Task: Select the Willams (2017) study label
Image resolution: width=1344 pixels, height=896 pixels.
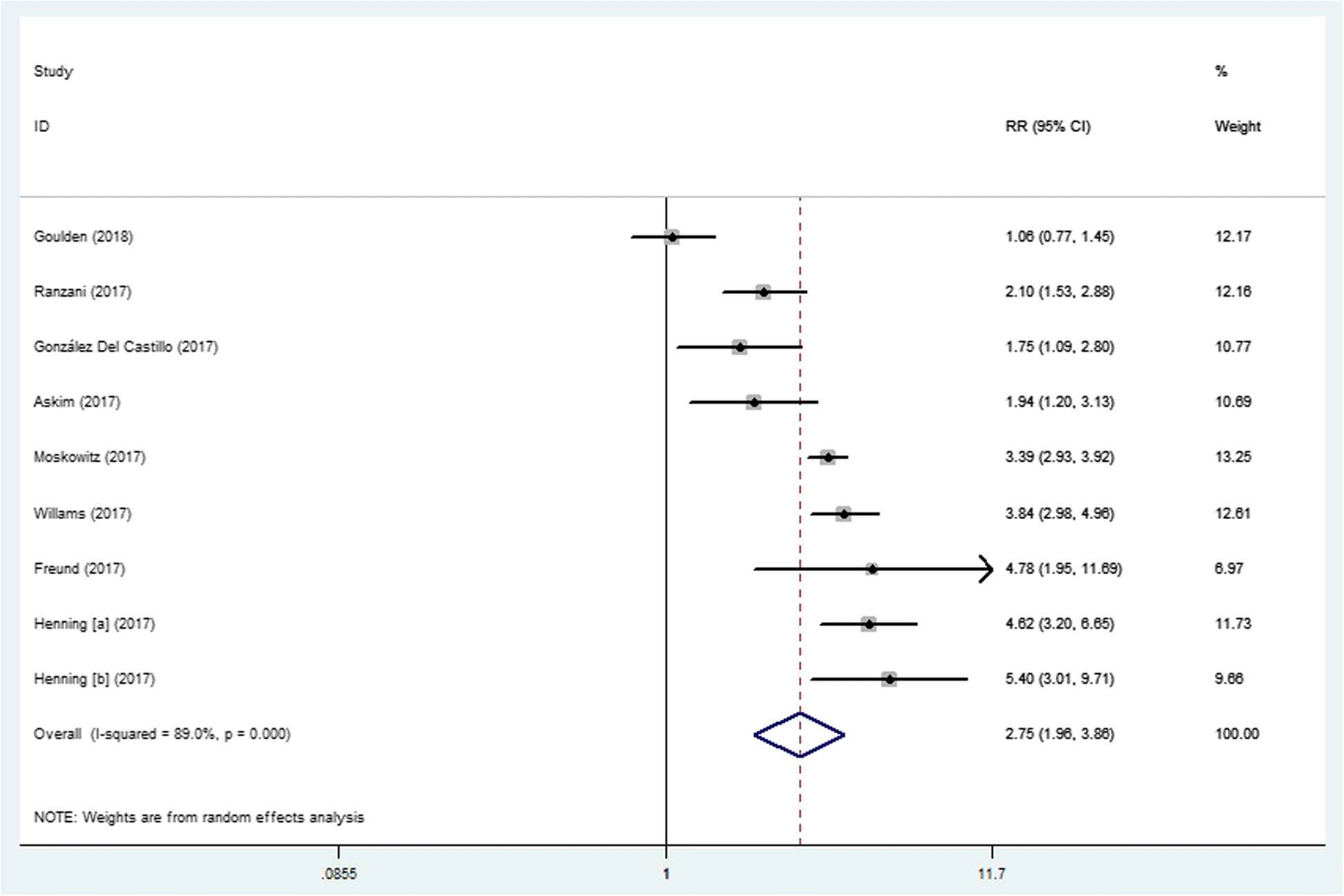Action: (x=82, y=514)
